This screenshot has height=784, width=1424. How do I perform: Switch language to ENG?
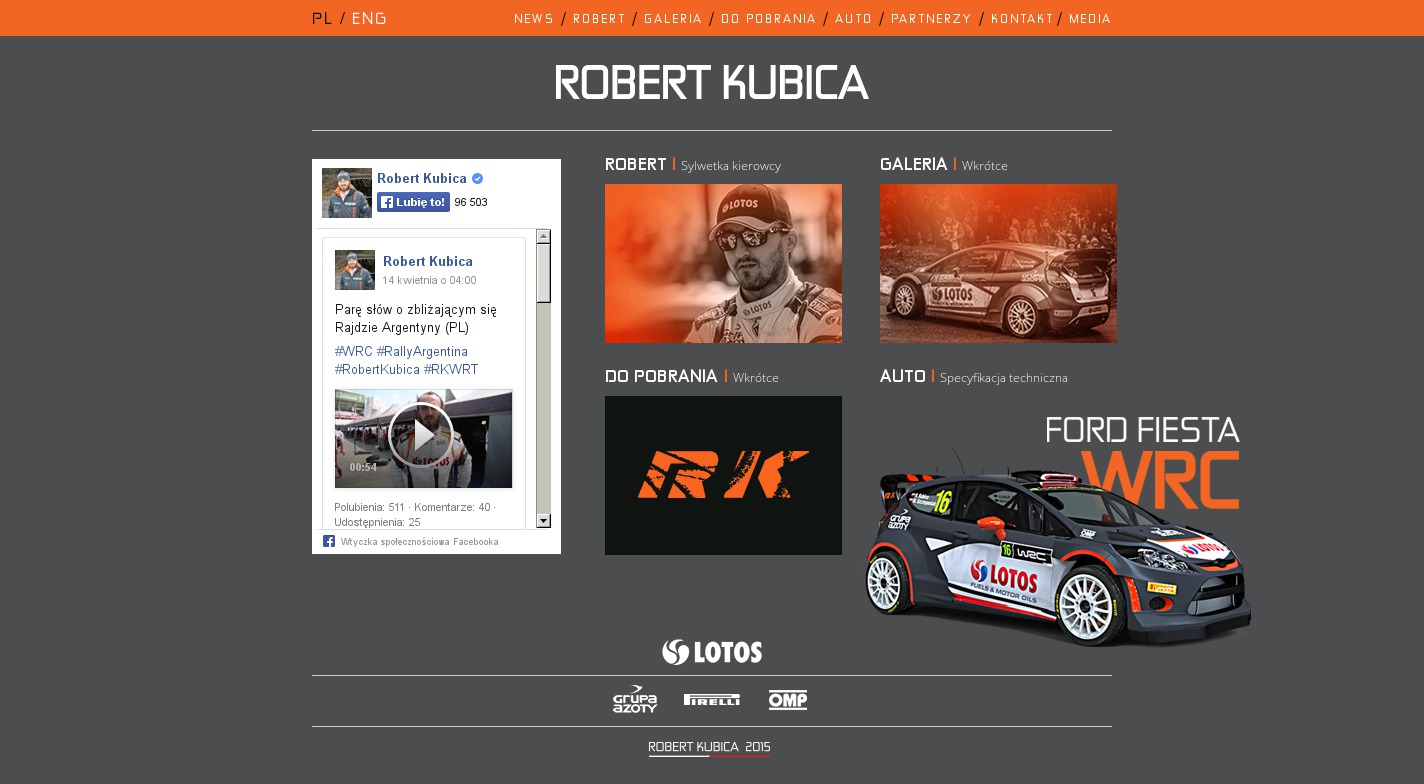point(369,18)
